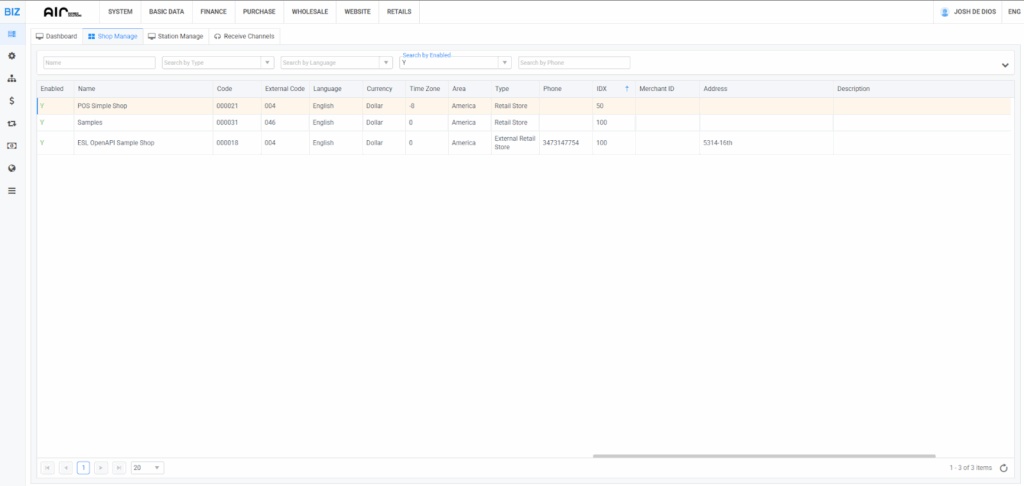Click the gear settings icon in left sidebar
The width and height of the screenshot is (1024, 486).
12,56
